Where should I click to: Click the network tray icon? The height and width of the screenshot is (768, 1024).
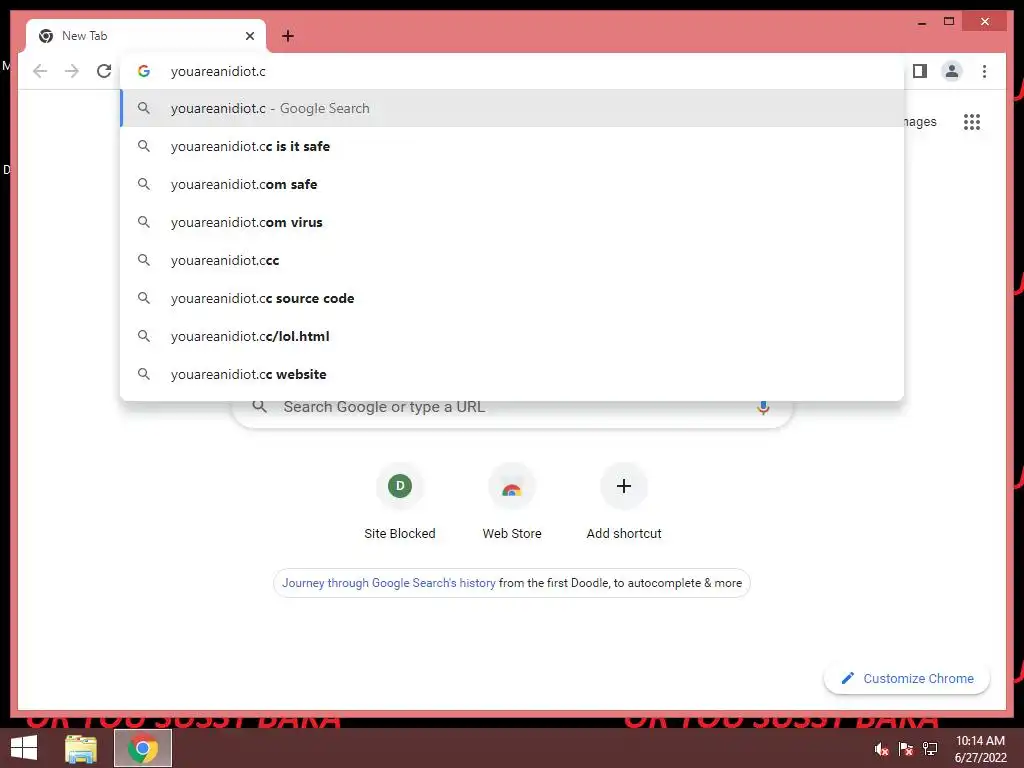click(x=930, y=749)
